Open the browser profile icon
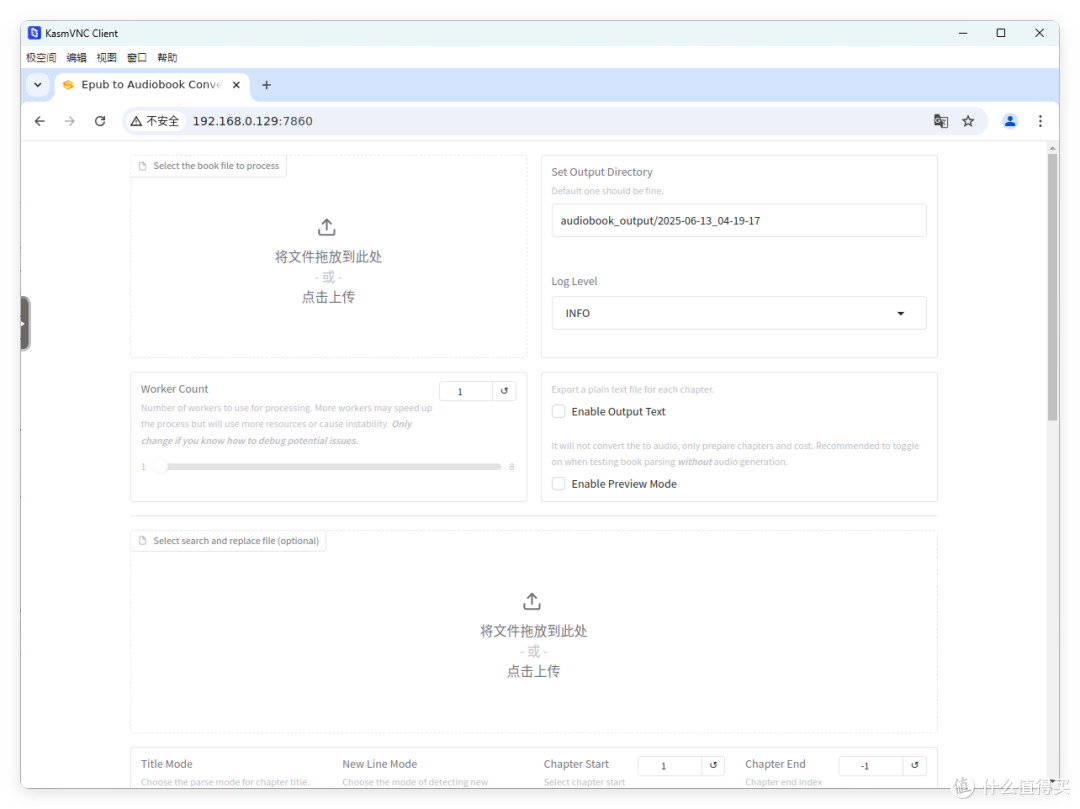This screenshot has height=809, width=1080. 1010,121
